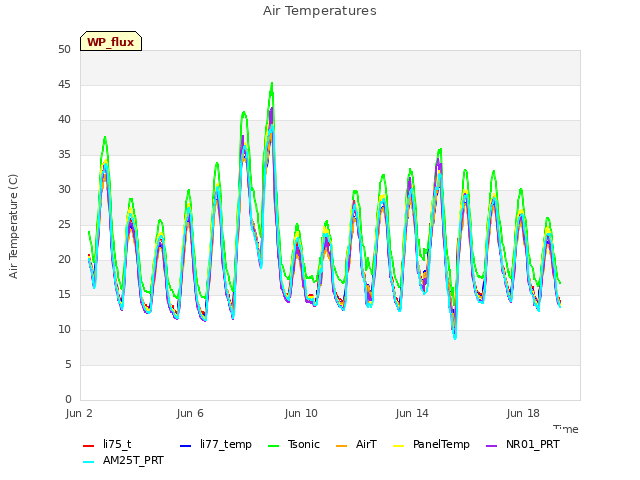Click the AirT legend entry

(356, 444)
